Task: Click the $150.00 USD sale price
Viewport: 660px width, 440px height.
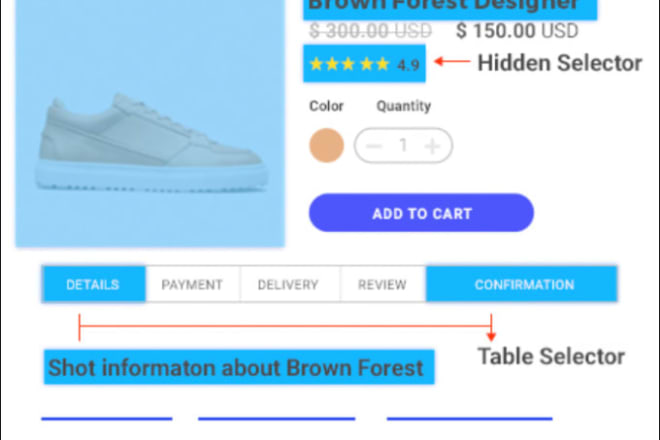Action: pos(517,31)
